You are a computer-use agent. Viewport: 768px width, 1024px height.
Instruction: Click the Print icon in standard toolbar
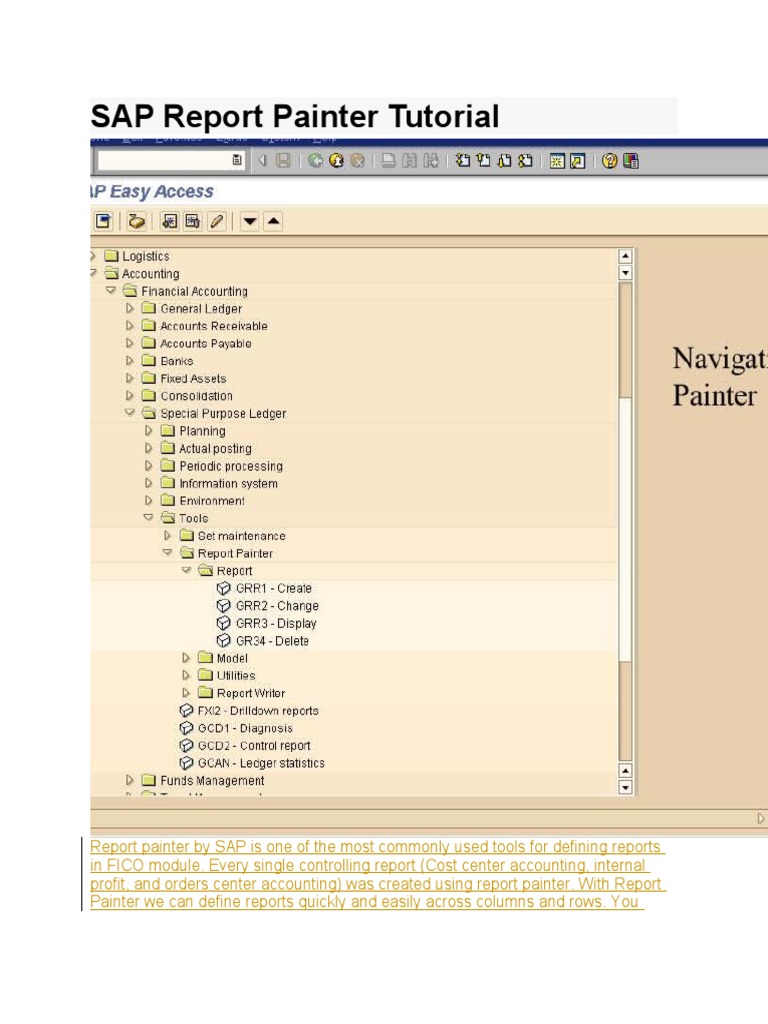coord(388,160)
